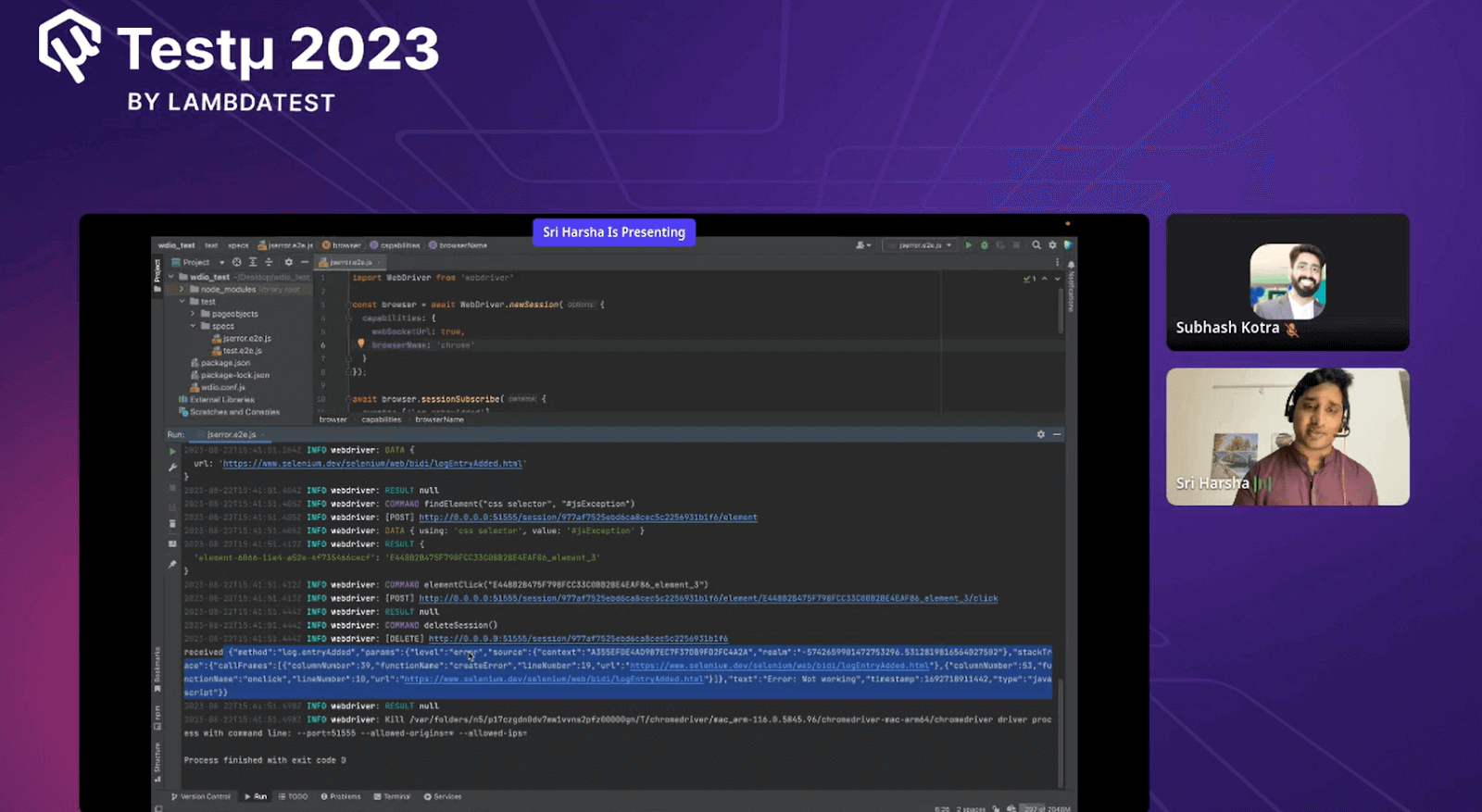Screen dimensions: 1482x812
Task: Click Collapse All icon in Project panel header
Action: click(x=269, y=262)
